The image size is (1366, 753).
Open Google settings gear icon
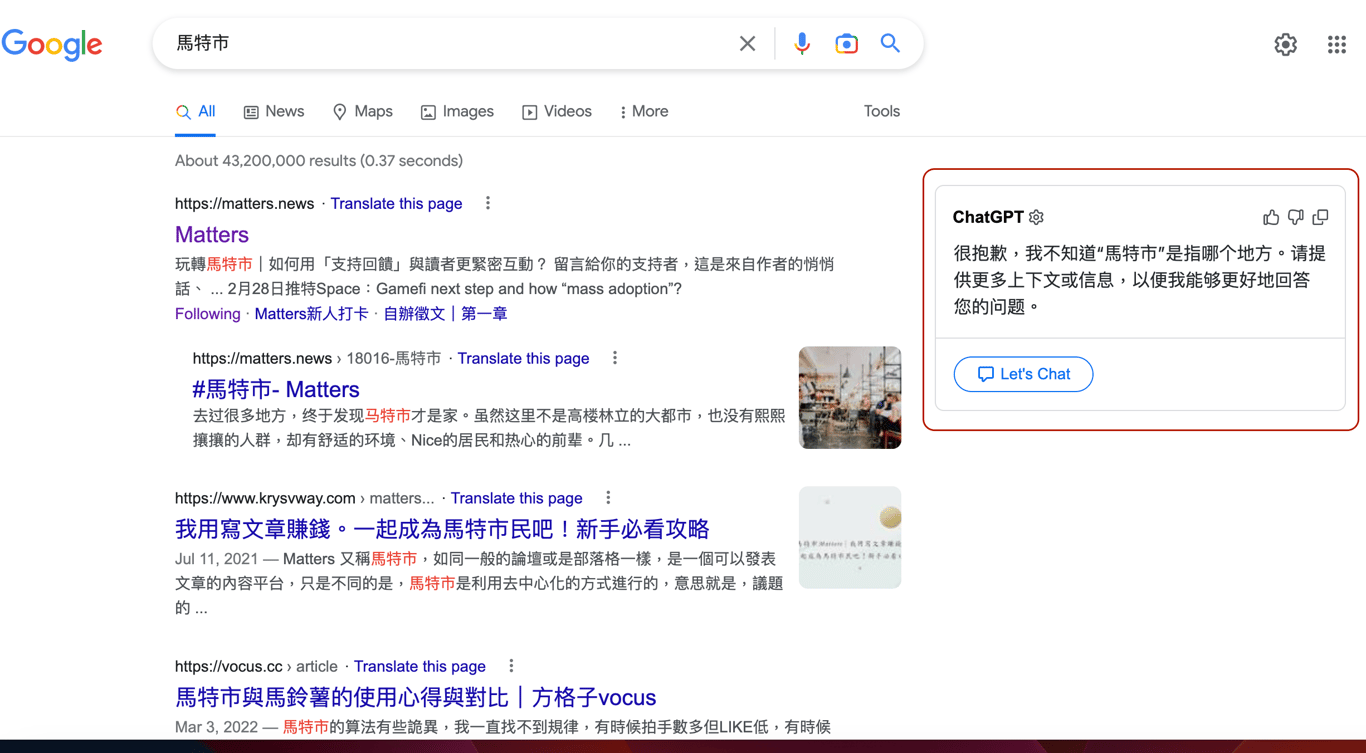point(1285,44)
